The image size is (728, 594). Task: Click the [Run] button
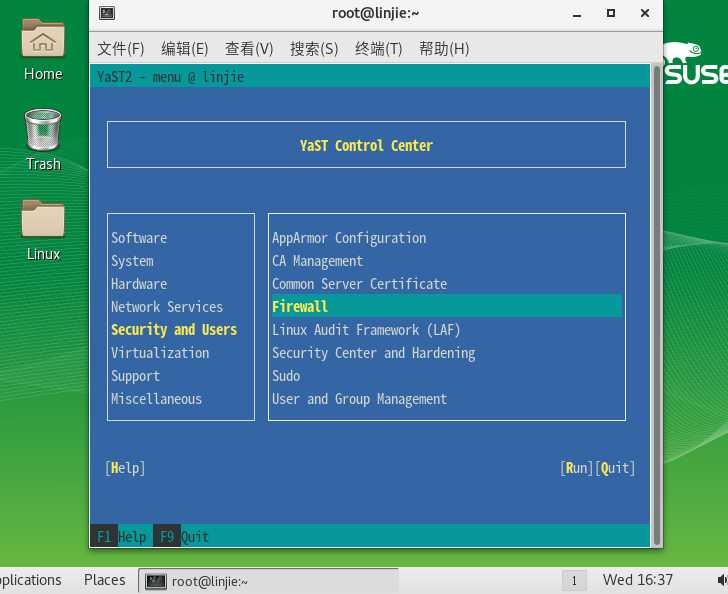pos(577,468)
